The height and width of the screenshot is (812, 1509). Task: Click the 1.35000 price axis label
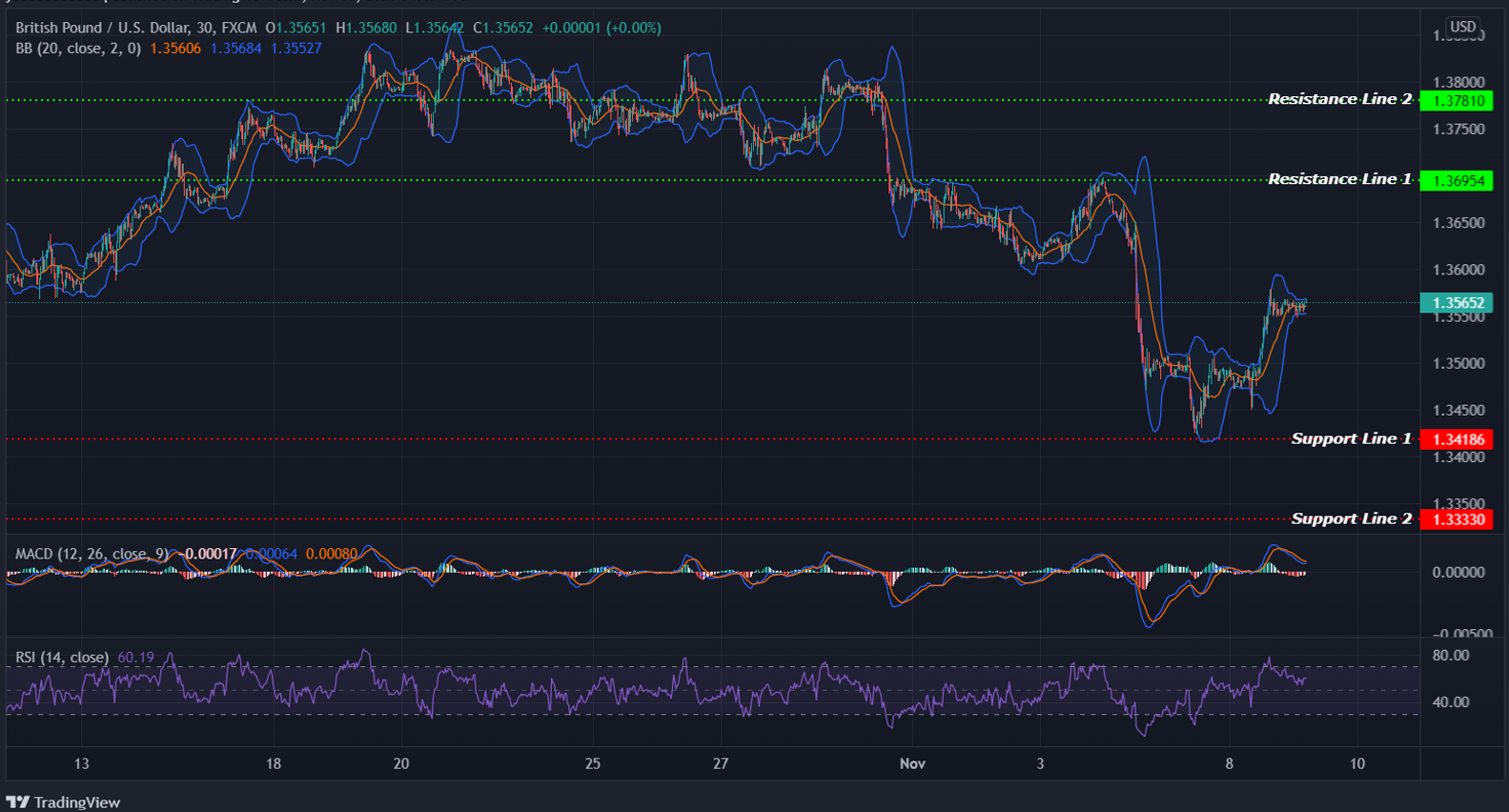pyautogui.click(x=1458, y=363)
